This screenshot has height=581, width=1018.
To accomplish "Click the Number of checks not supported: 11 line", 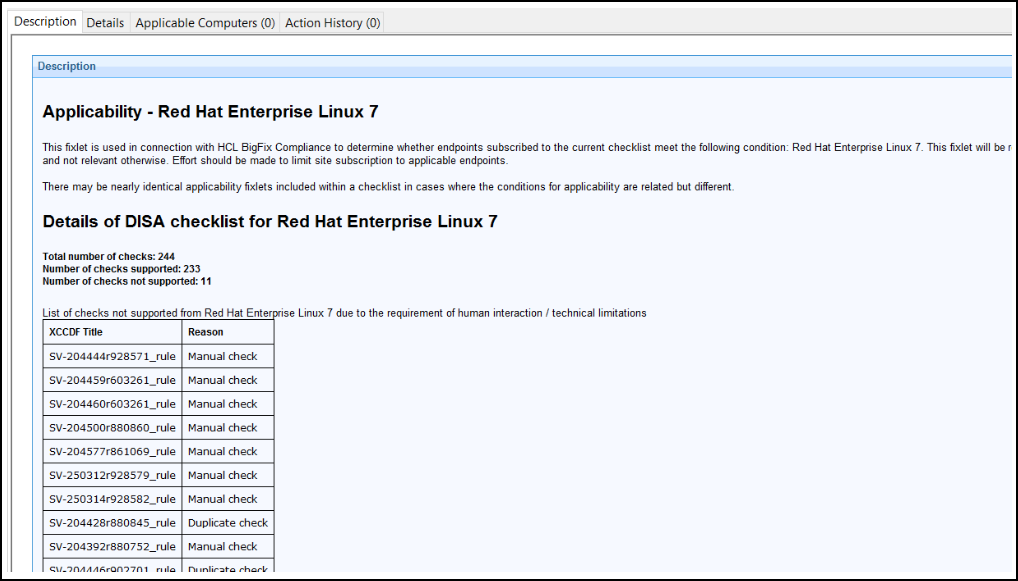I will click(127, 281).
